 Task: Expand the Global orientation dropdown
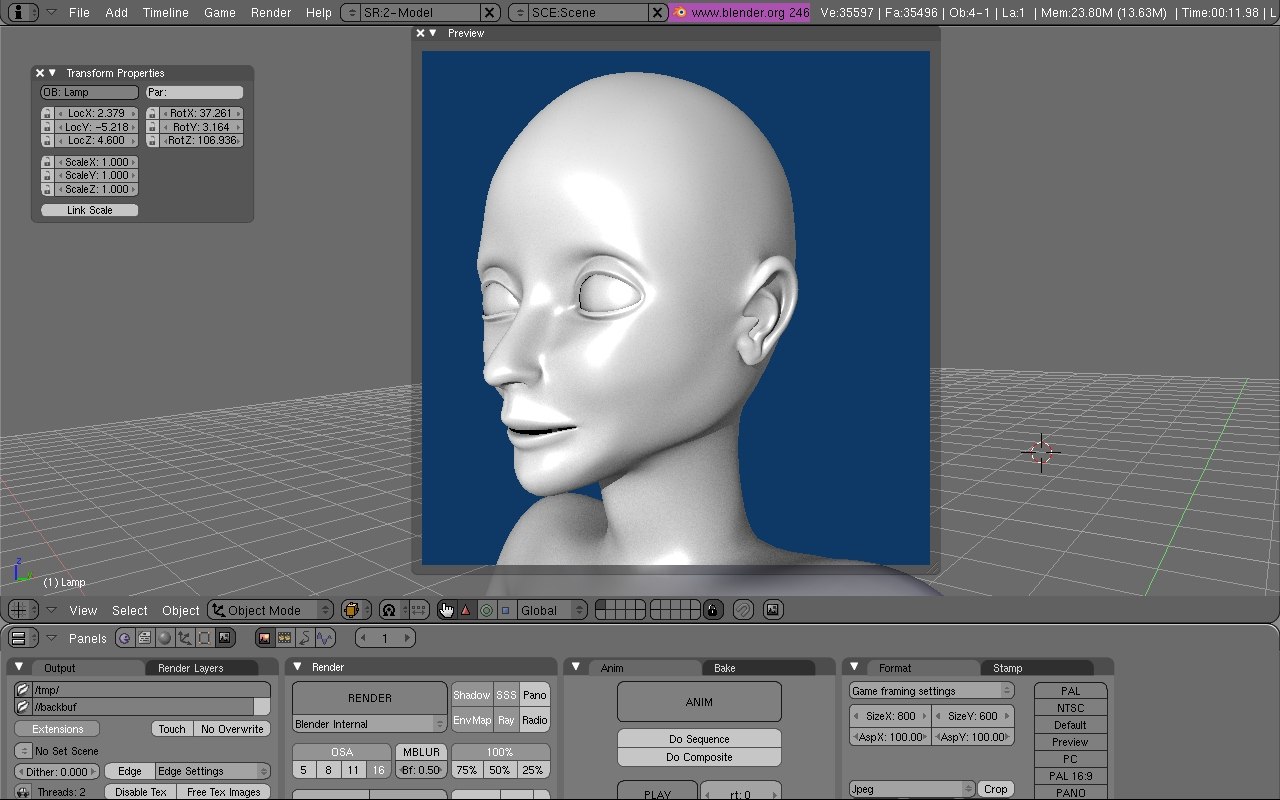pos(552,610)
